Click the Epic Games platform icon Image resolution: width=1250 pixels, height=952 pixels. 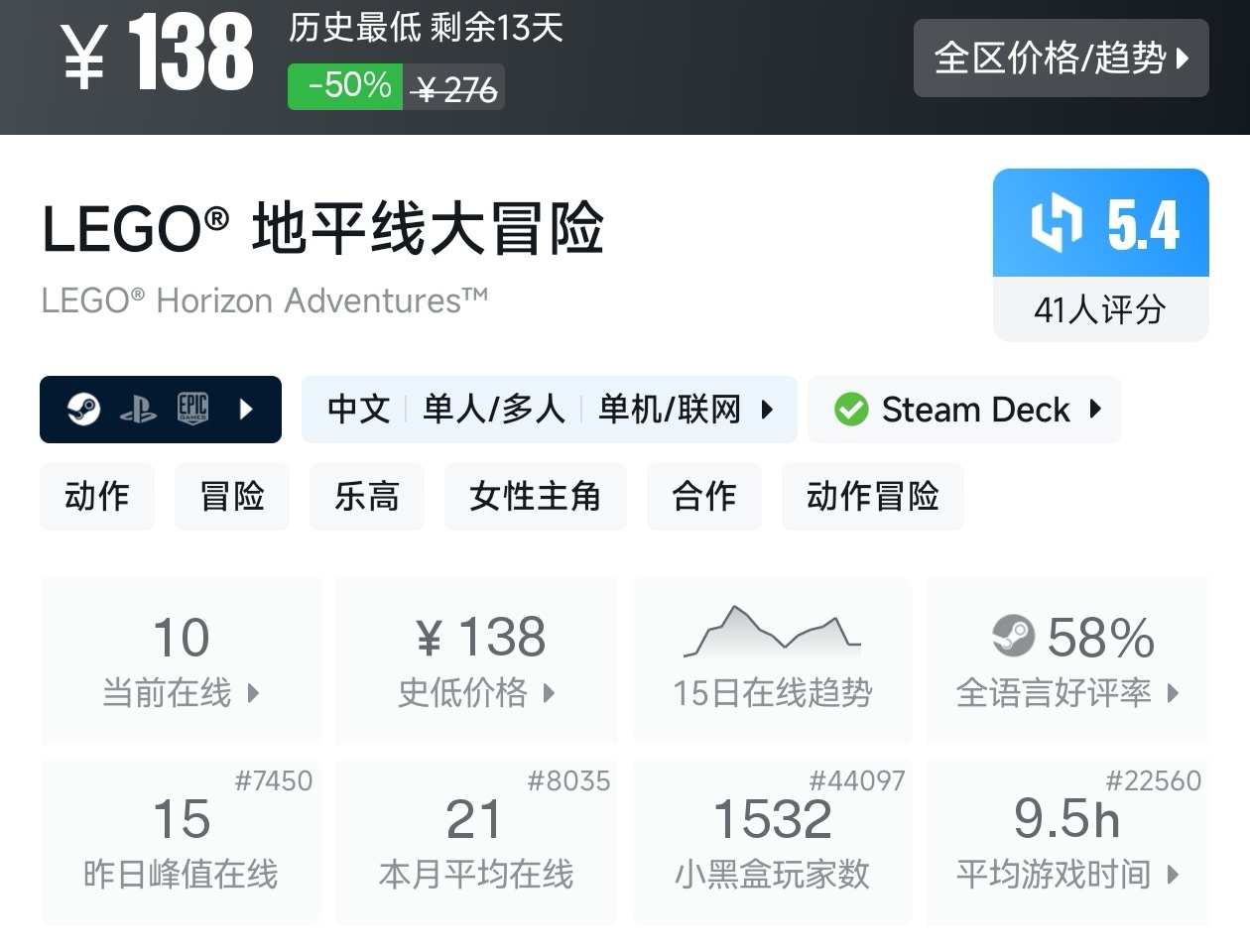192,409
